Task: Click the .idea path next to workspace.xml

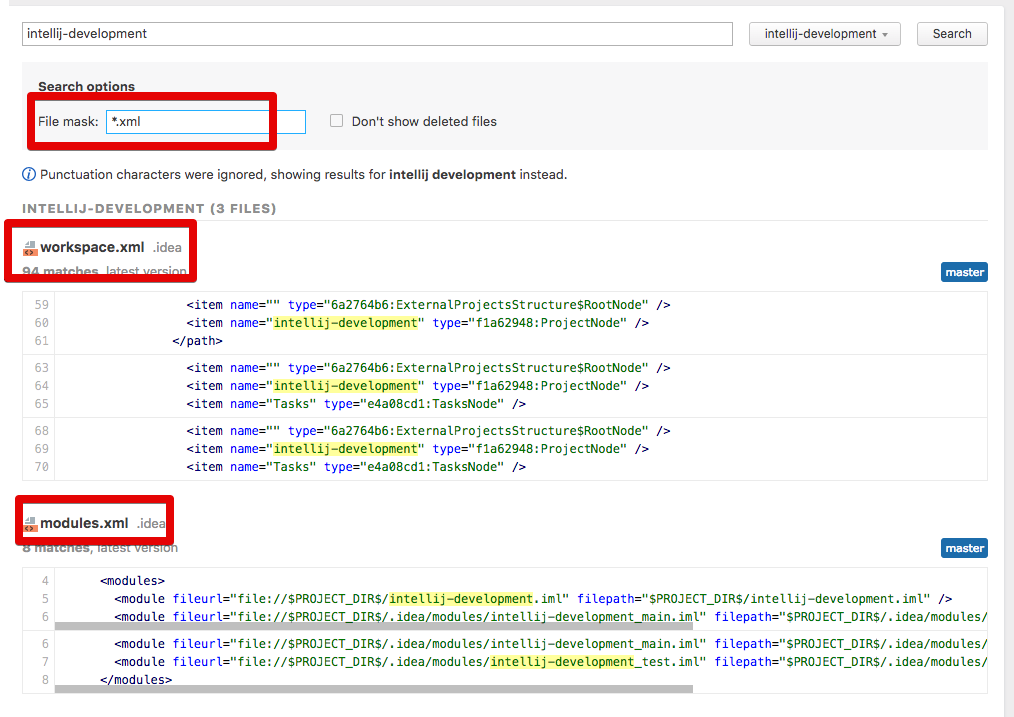Action: tap(167, 248)
